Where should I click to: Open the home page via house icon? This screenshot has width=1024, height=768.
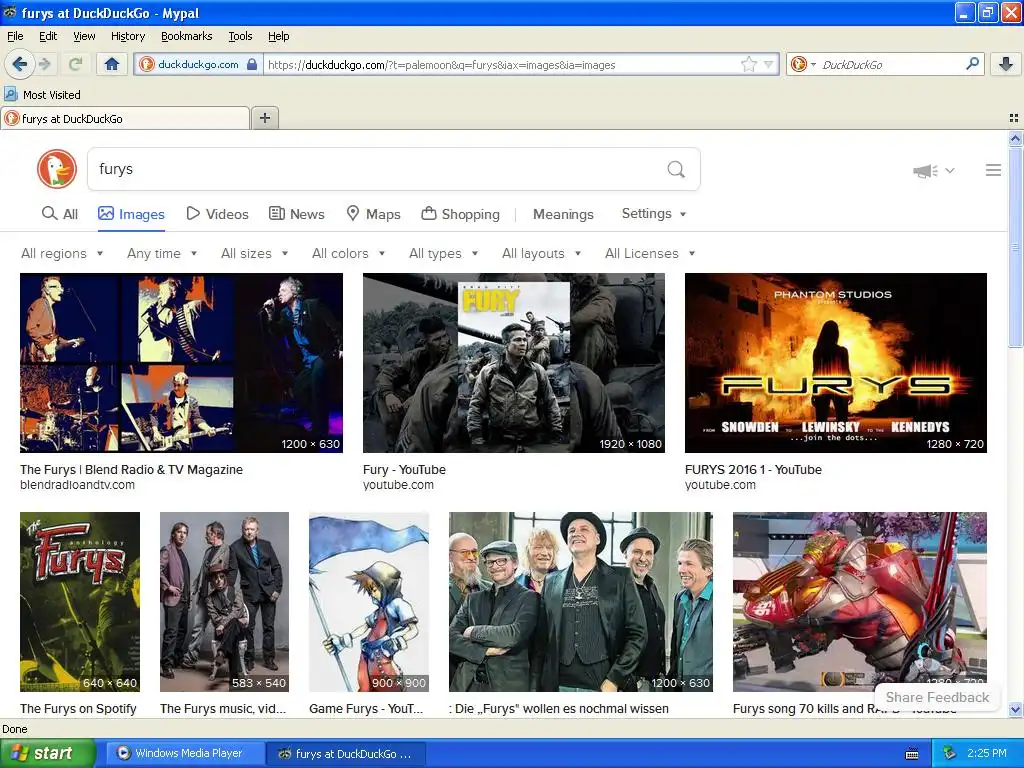[112, 64]
